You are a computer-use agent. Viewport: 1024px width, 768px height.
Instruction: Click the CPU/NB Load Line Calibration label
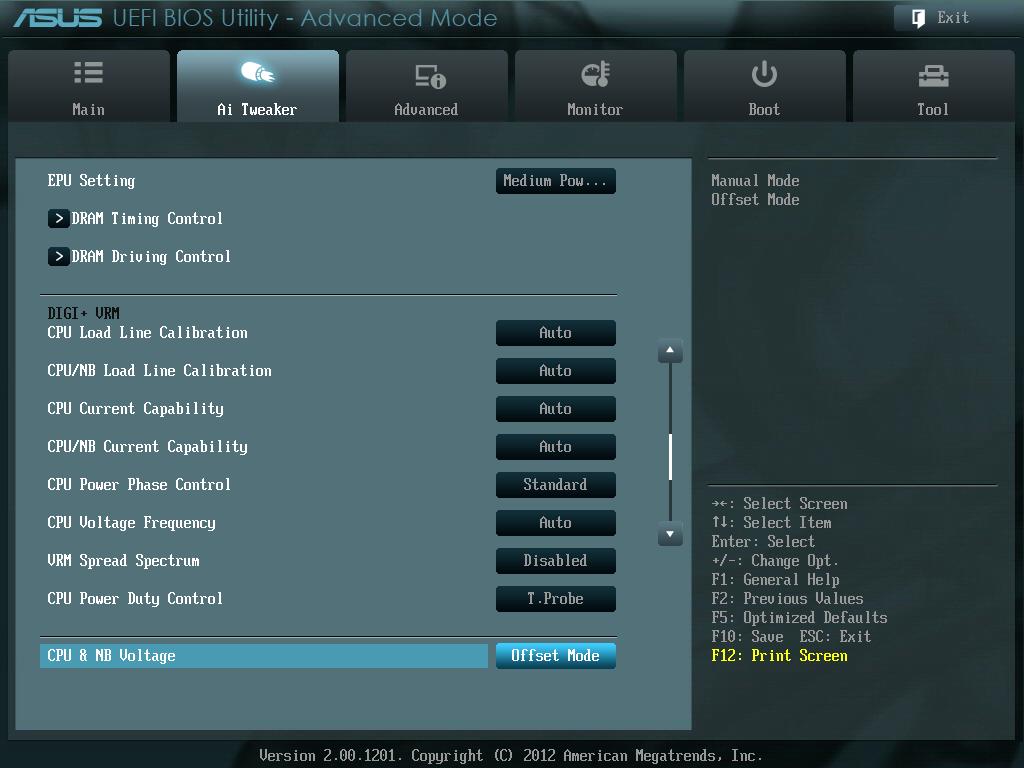coord(159,371)
